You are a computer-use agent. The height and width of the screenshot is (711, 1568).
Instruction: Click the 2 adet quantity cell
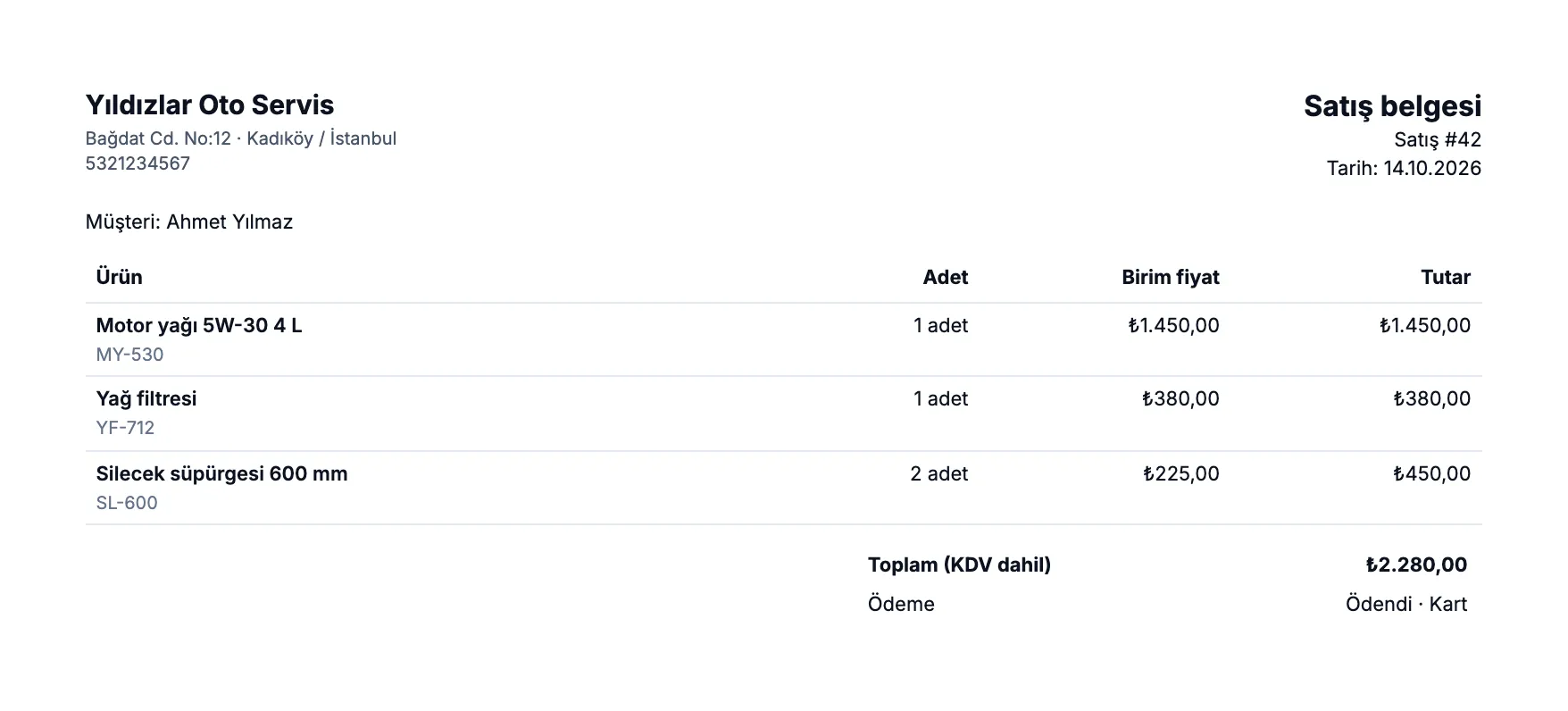pos(938,474)
